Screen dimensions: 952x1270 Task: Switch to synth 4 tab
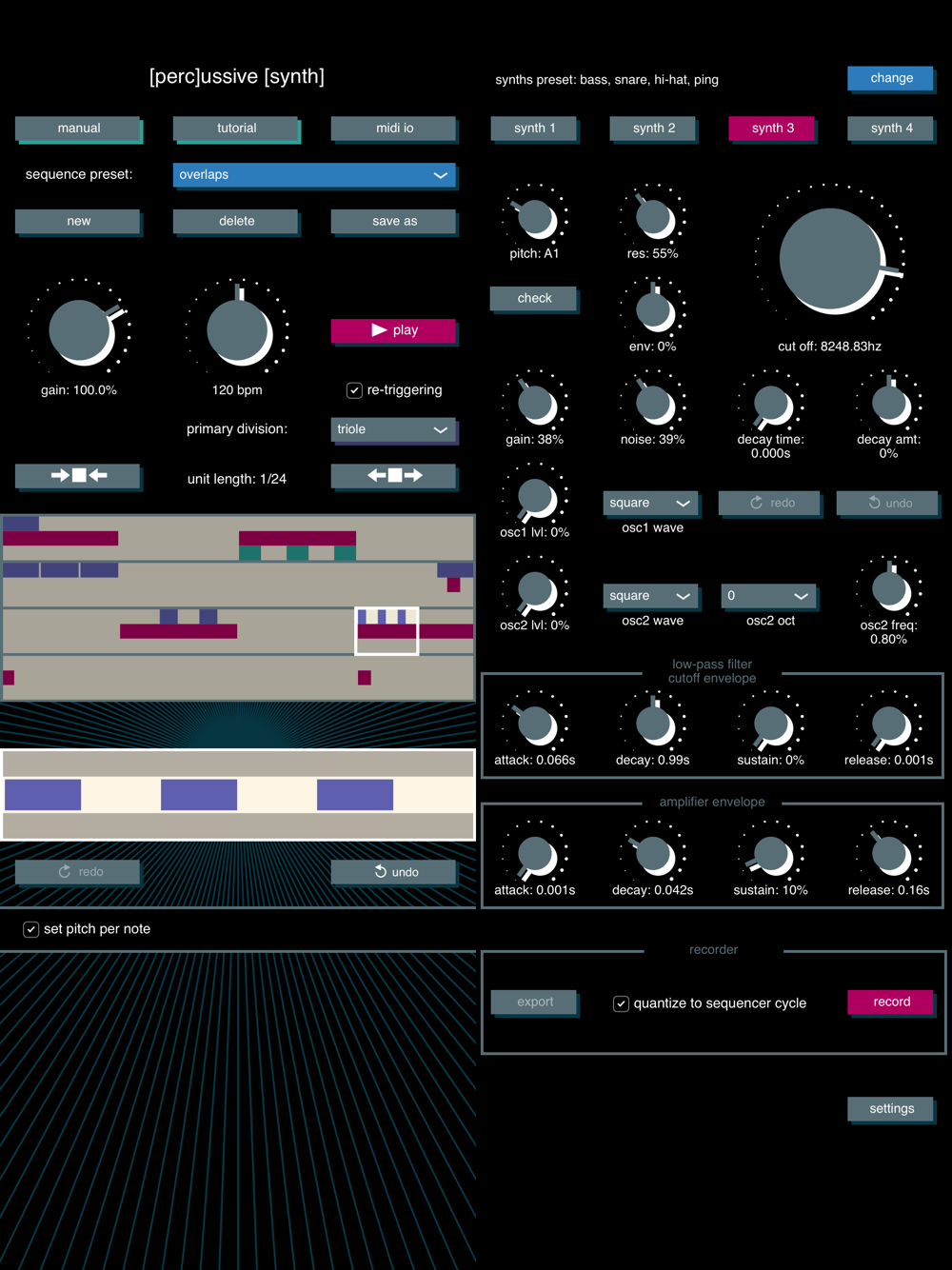click(x=891, y=129)
